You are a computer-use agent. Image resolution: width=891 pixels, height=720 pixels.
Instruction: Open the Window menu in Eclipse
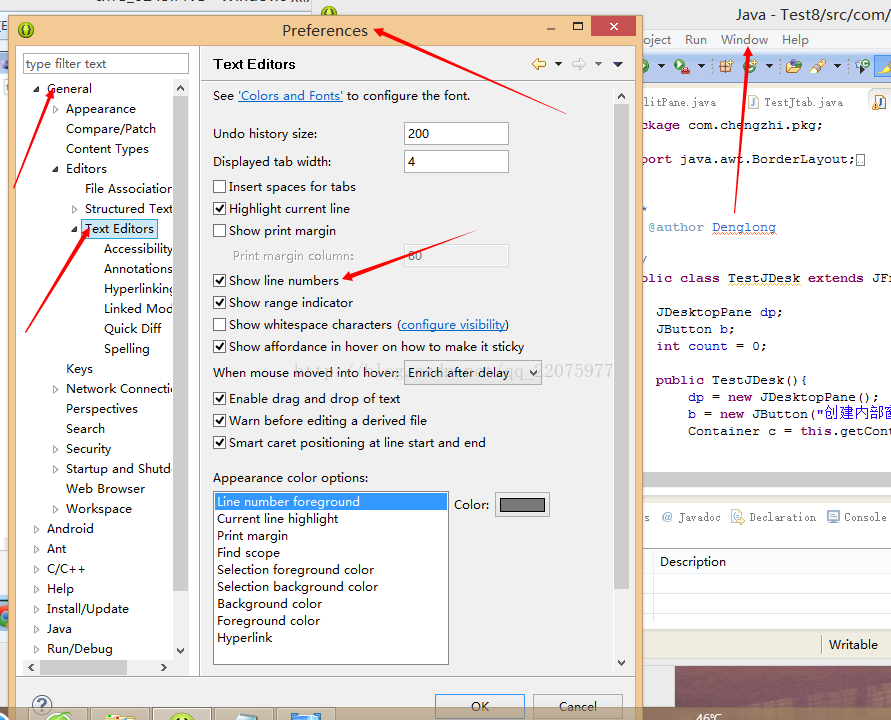pos(744,40)
